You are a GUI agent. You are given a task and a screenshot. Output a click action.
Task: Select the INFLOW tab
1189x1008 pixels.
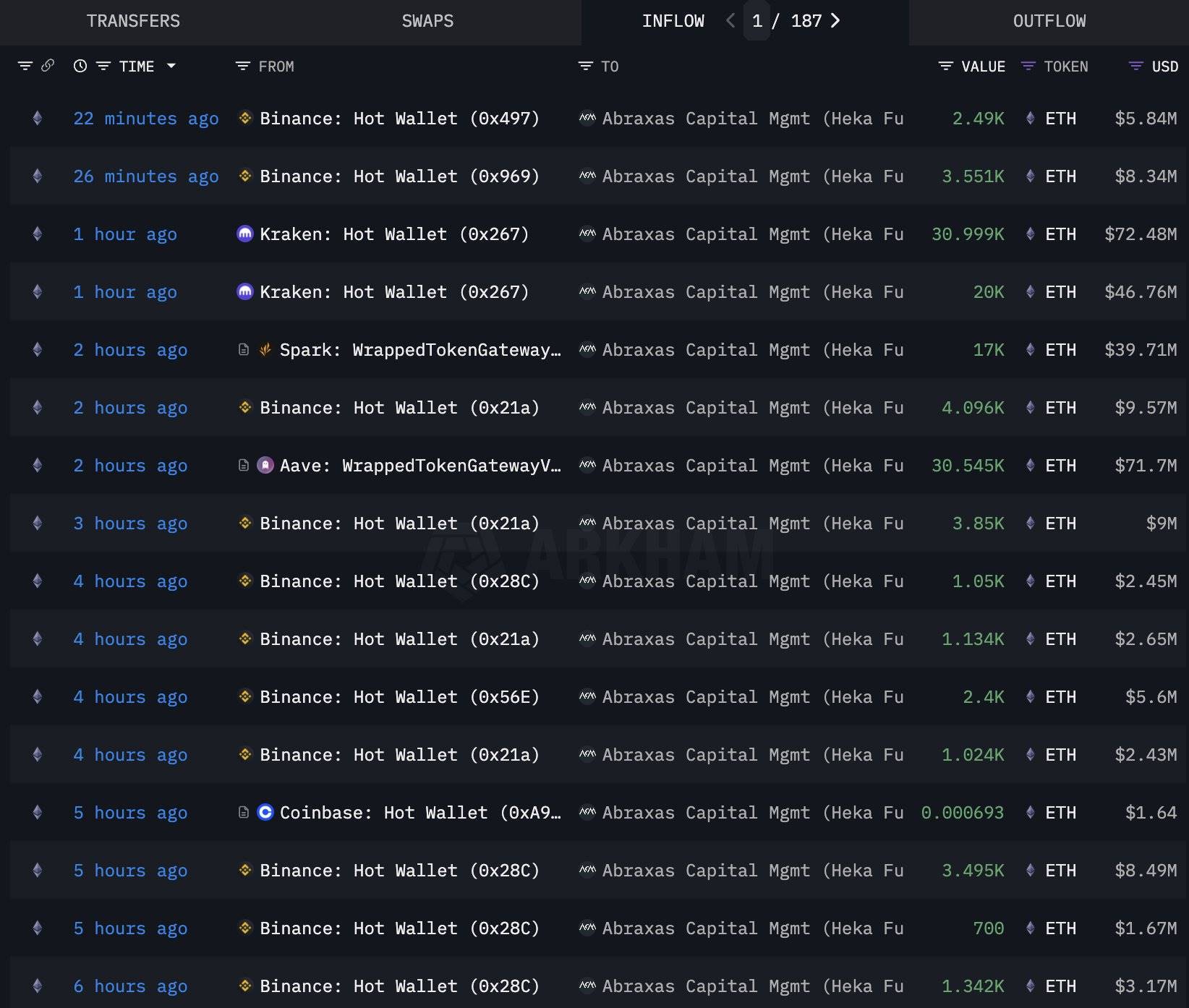pyautogui.click(x=673, y=21)
